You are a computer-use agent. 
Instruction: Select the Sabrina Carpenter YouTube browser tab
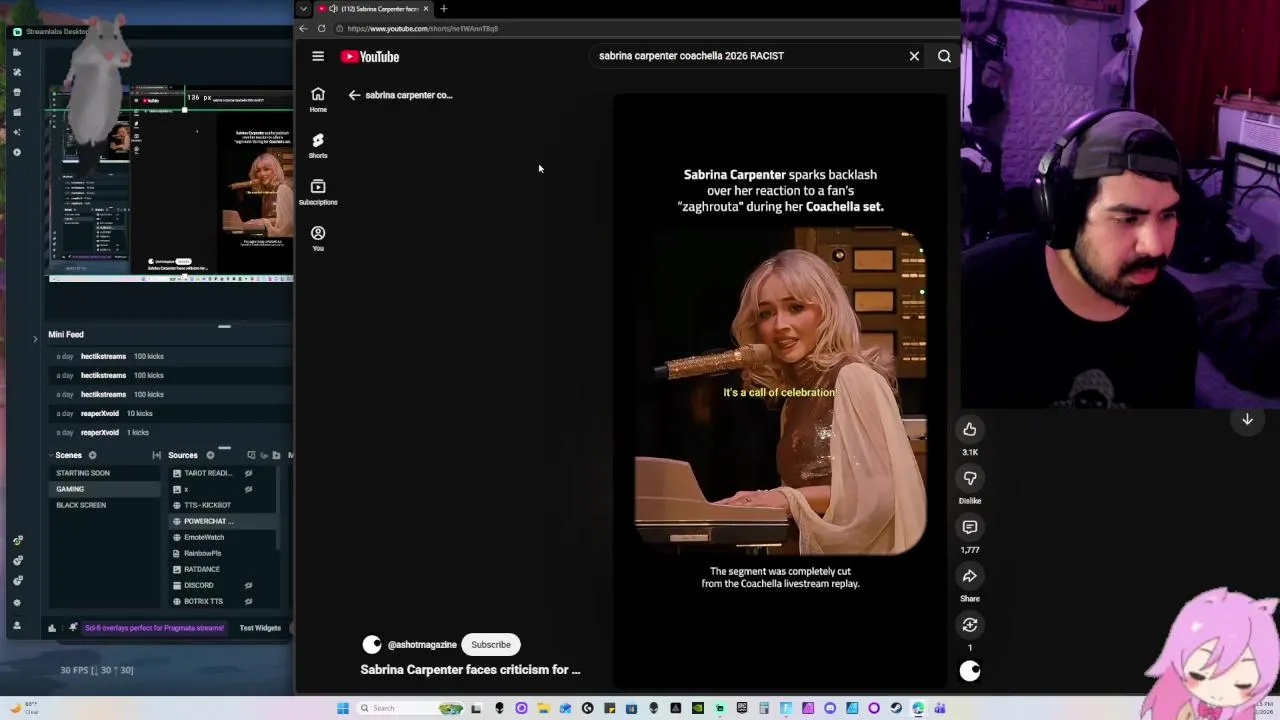pyautogui.click(x=374, y=9)
